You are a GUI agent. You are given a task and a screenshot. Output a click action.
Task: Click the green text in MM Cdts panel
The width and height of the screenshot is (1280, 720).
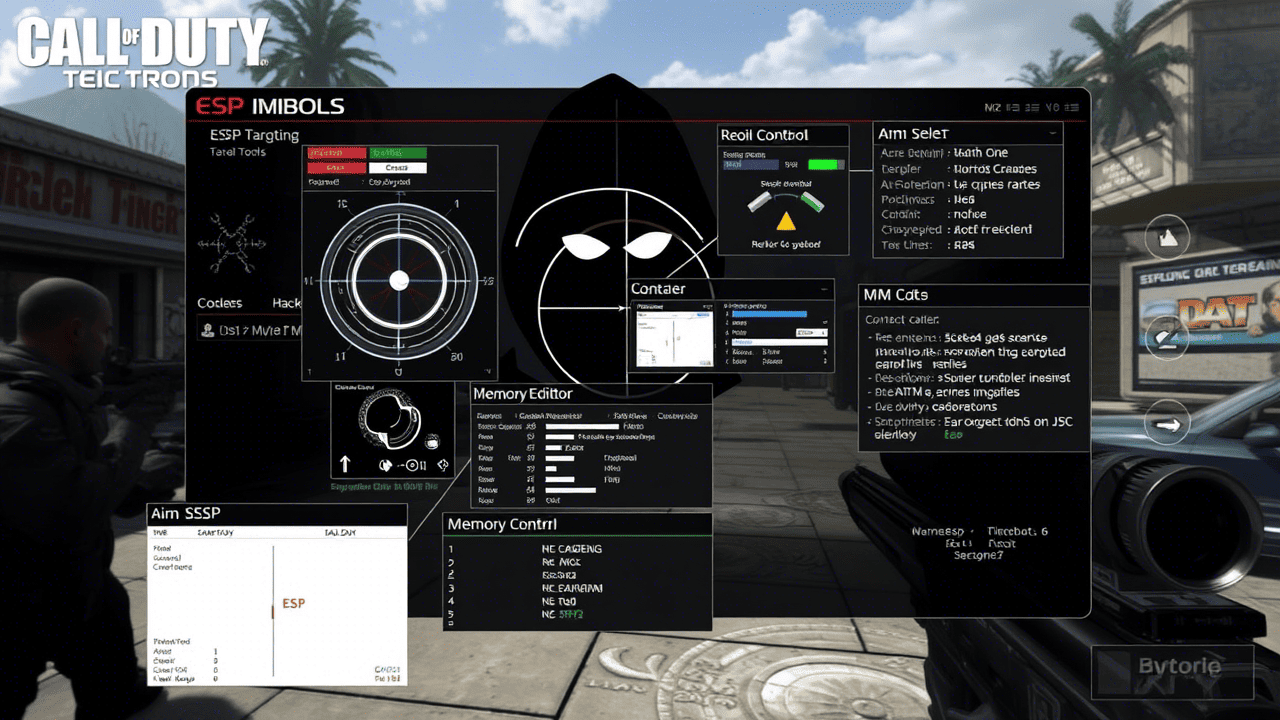point(953,435)
